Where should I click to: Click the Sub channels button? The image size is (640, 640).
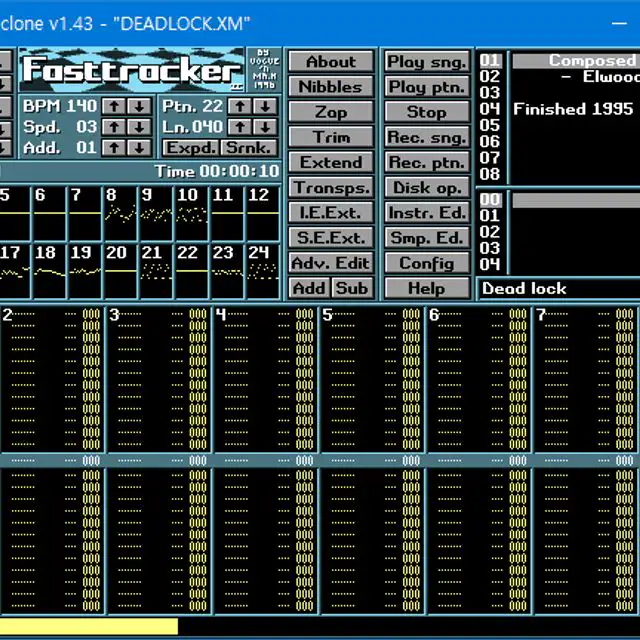tap(352, 288)
